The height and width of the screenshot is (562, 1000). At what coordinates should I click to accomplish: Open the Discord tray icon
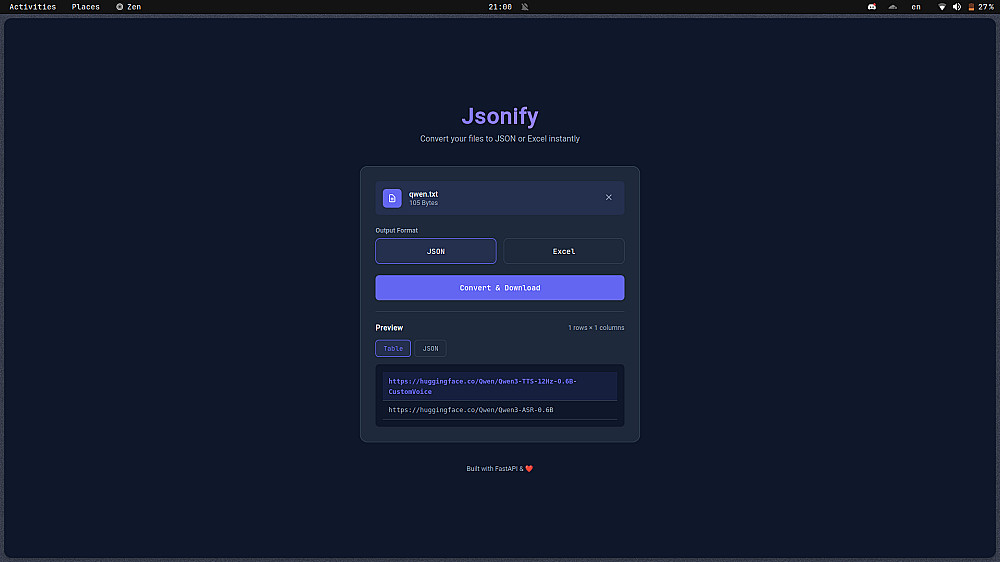coord(872,6)
